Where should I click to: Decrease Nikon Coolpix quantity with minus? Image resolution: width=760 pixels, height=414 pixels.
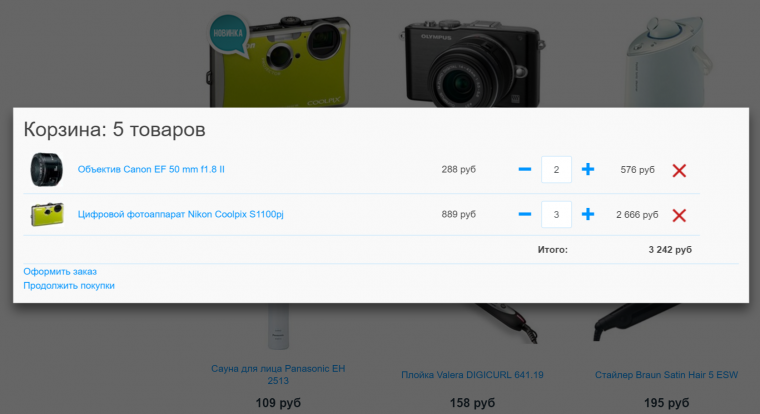pos(525,214)
